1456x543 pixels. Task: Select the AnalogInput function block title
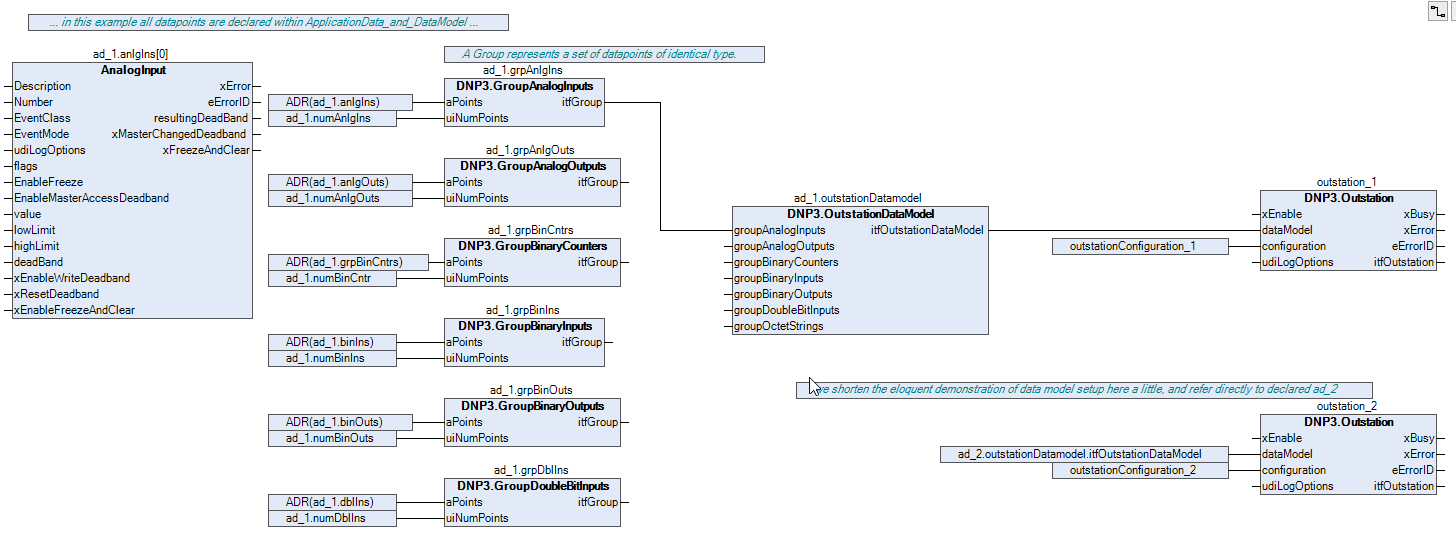(133, 70)
